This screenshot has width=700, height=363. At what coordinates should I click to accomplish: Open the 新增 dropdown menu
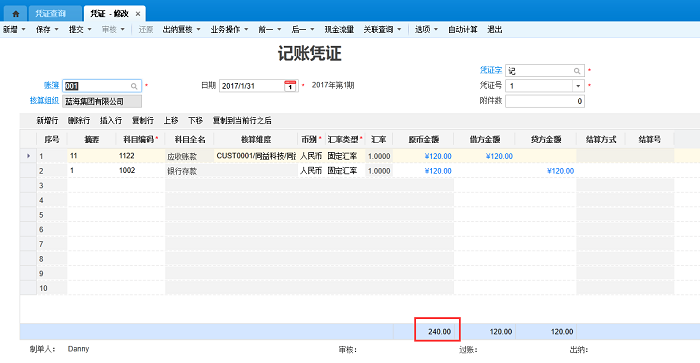click(14, 29)
